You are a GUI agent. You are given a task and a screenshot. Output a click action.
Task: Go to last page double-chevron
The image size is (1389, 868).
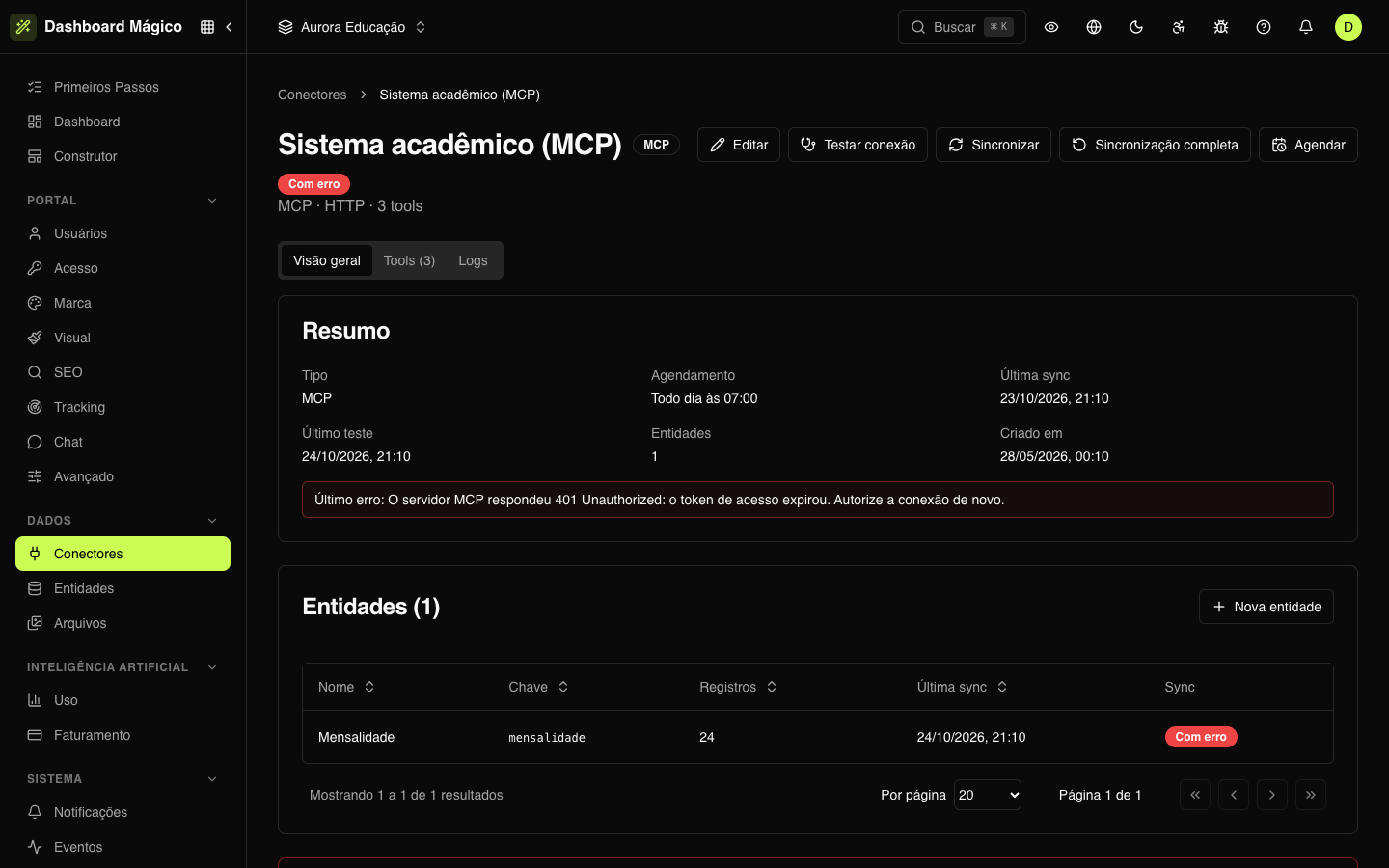[1311, 795]
